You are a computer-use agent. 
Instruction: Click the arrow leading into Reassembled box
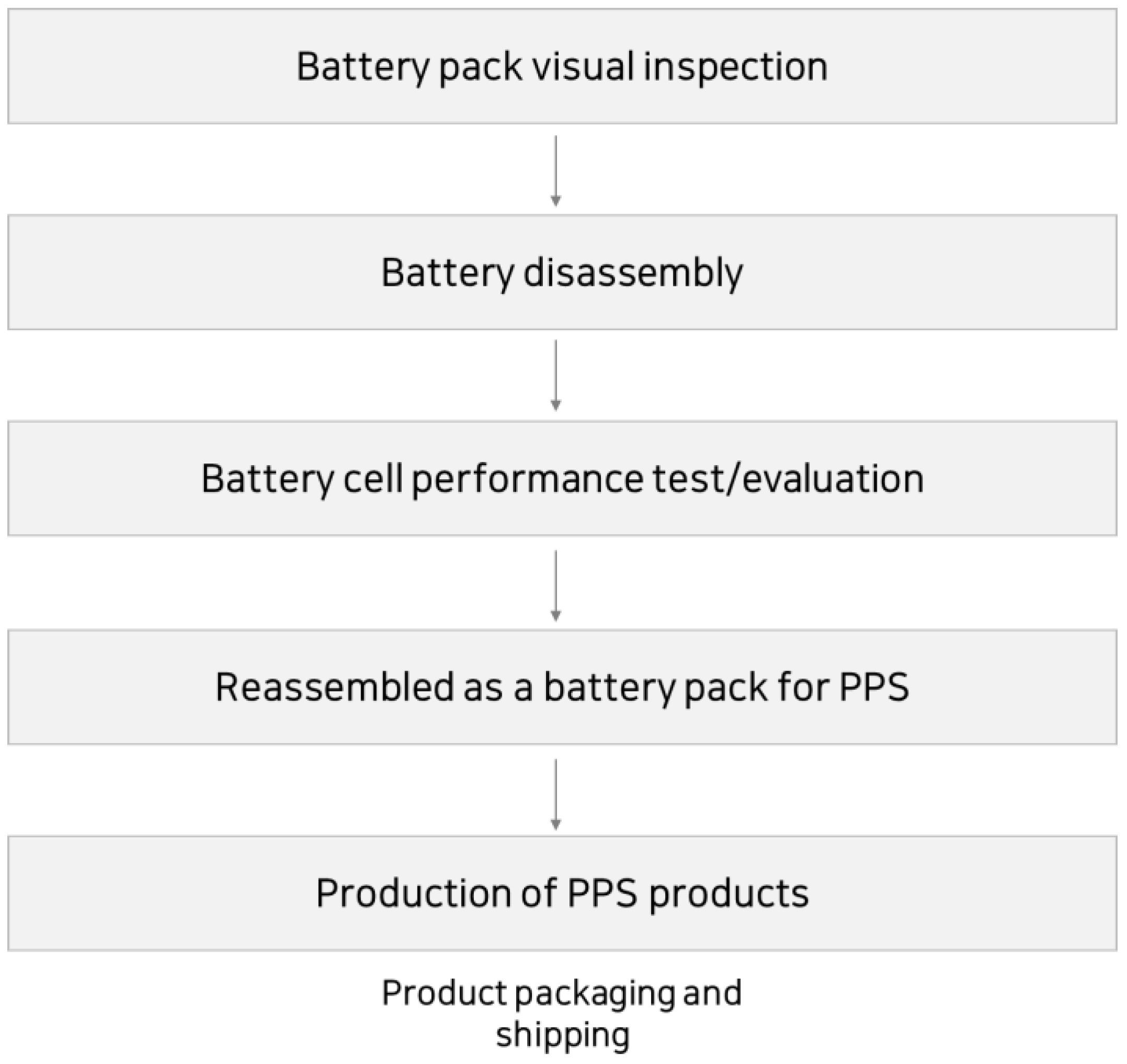point(555,585)
